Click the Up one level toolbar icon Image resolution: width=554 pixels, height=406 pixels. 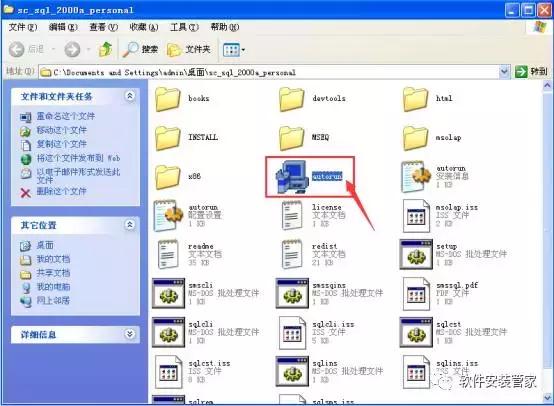click(x=105, y=49)
